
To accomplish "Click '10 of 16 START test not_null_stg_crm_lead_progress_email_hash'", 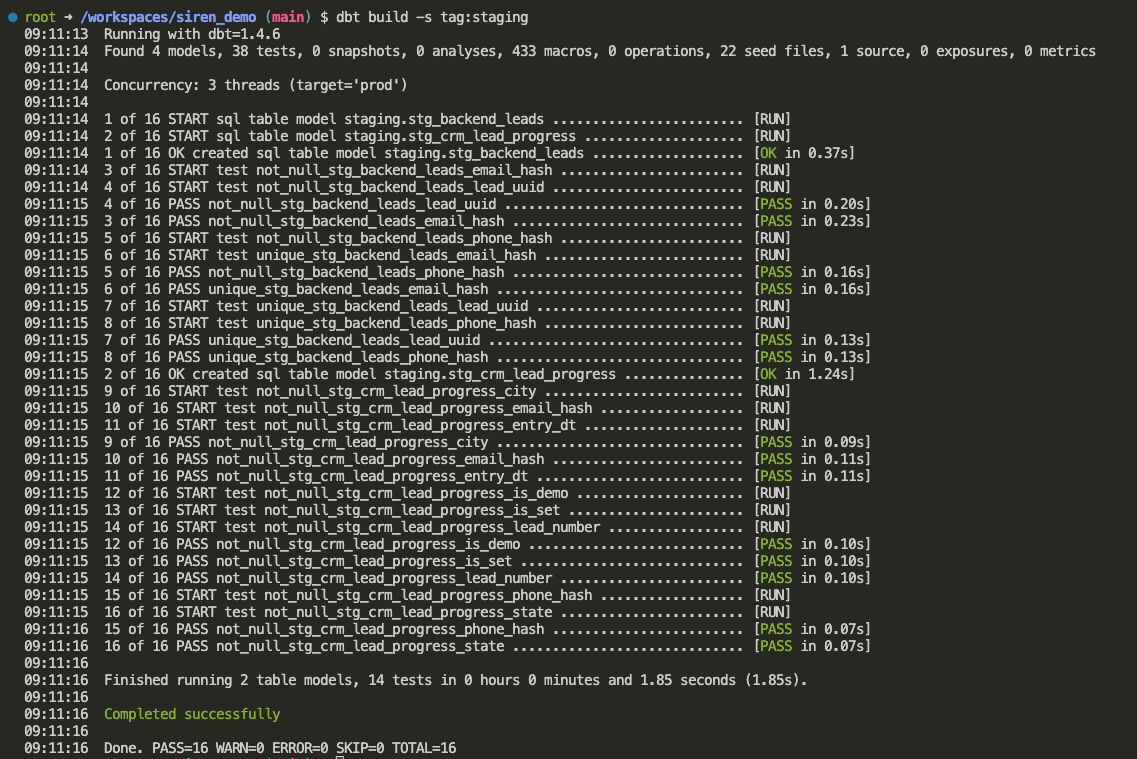I will [x=348, y=408].
